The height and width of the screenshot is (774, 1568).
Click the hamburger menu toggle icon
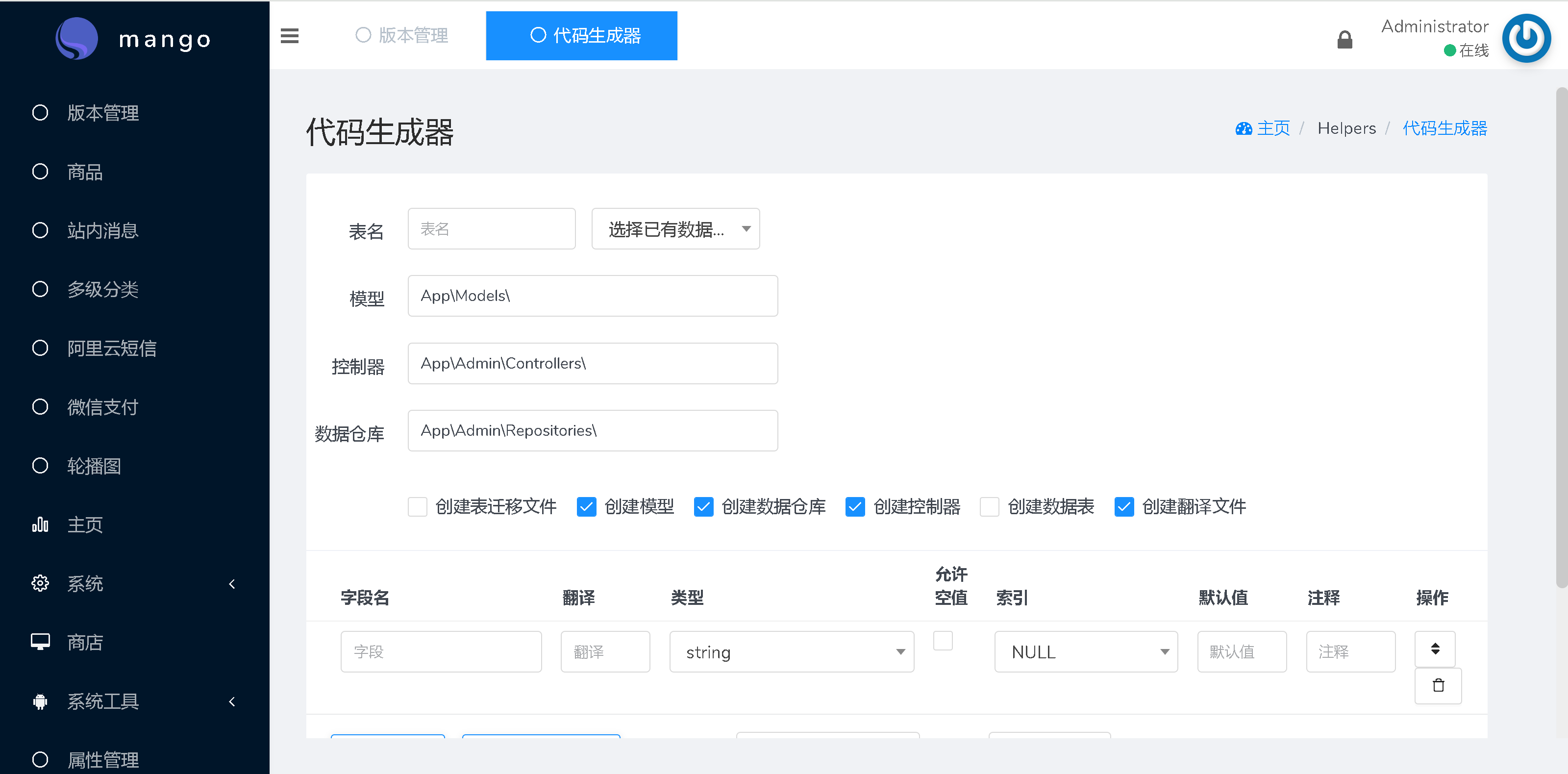coord(289,35)
